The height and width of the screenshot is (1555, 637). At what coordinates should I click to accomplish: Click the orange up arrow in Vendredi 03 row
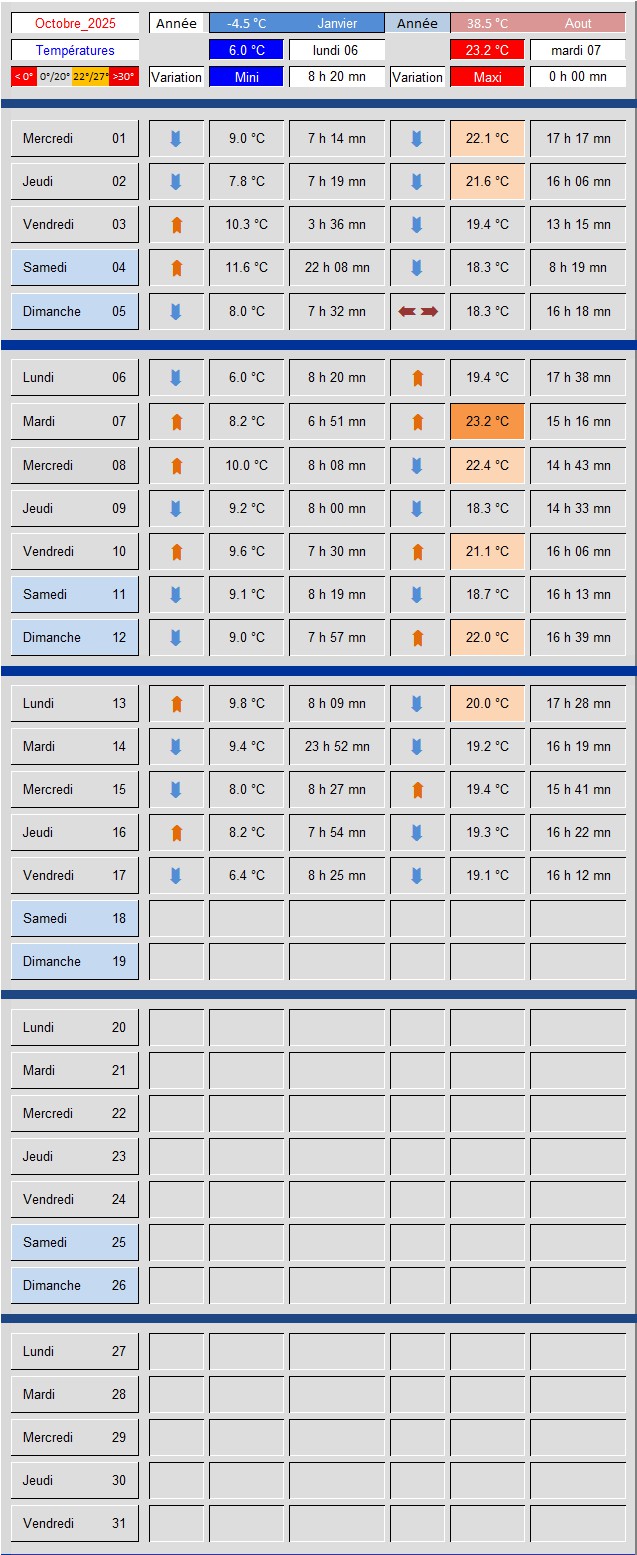pos(176,225)
